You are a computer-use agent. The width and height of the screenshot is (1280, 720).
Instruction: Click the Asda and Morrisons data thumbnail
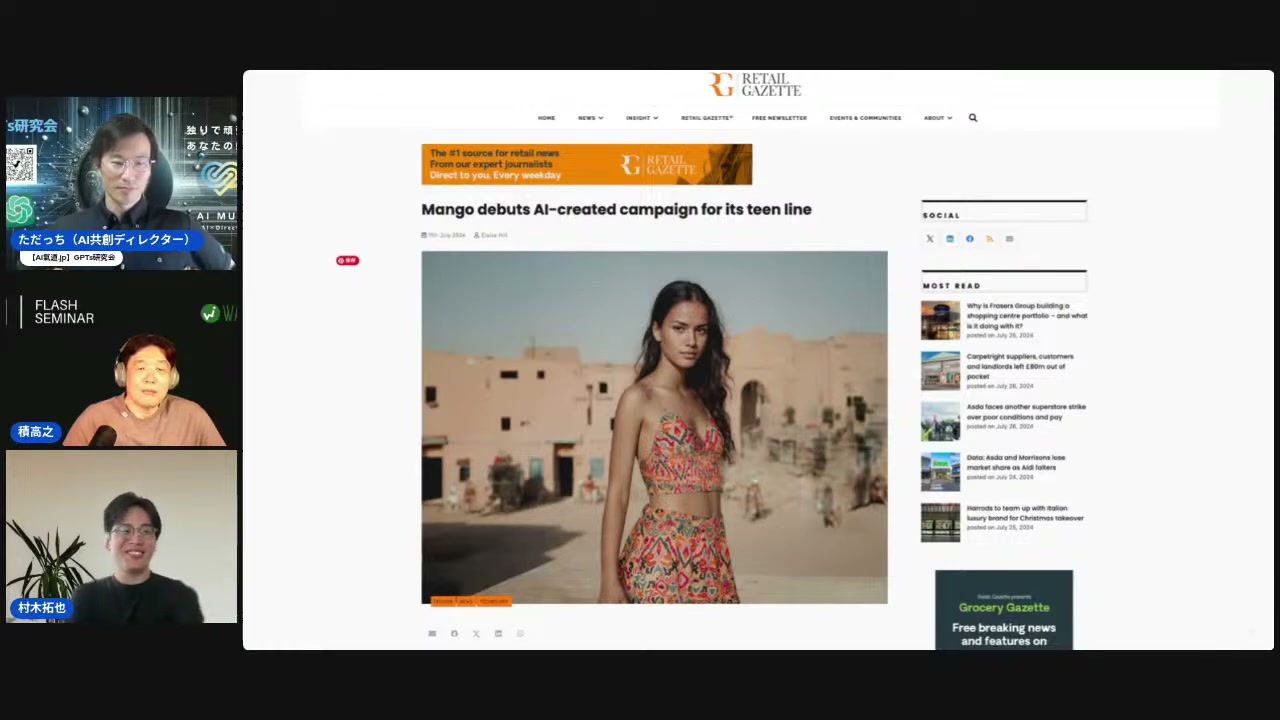(x=940, y=472)
